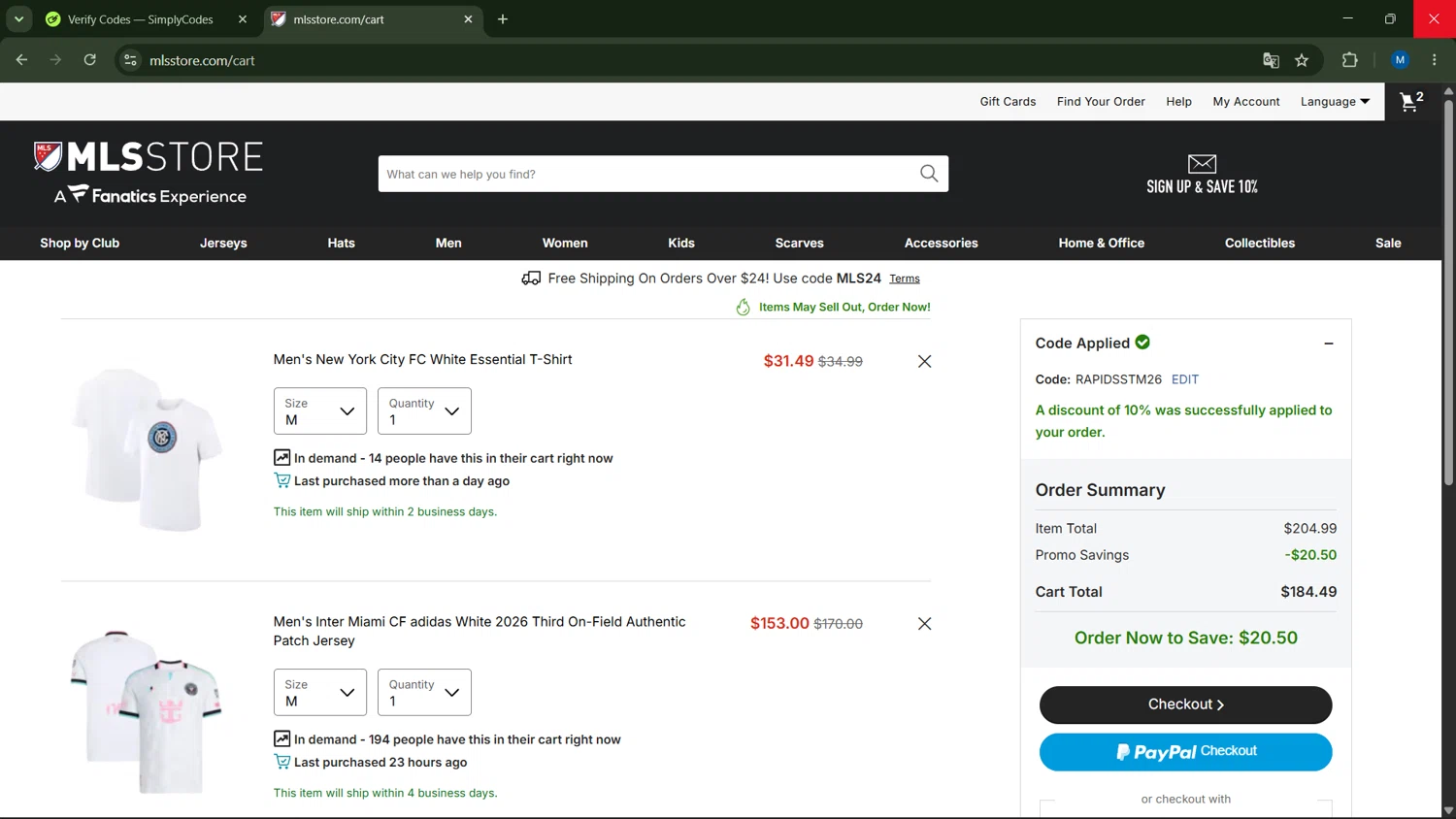Open the free shipping Terms link
Screen dimensions: 1456x819
point(905,278)
